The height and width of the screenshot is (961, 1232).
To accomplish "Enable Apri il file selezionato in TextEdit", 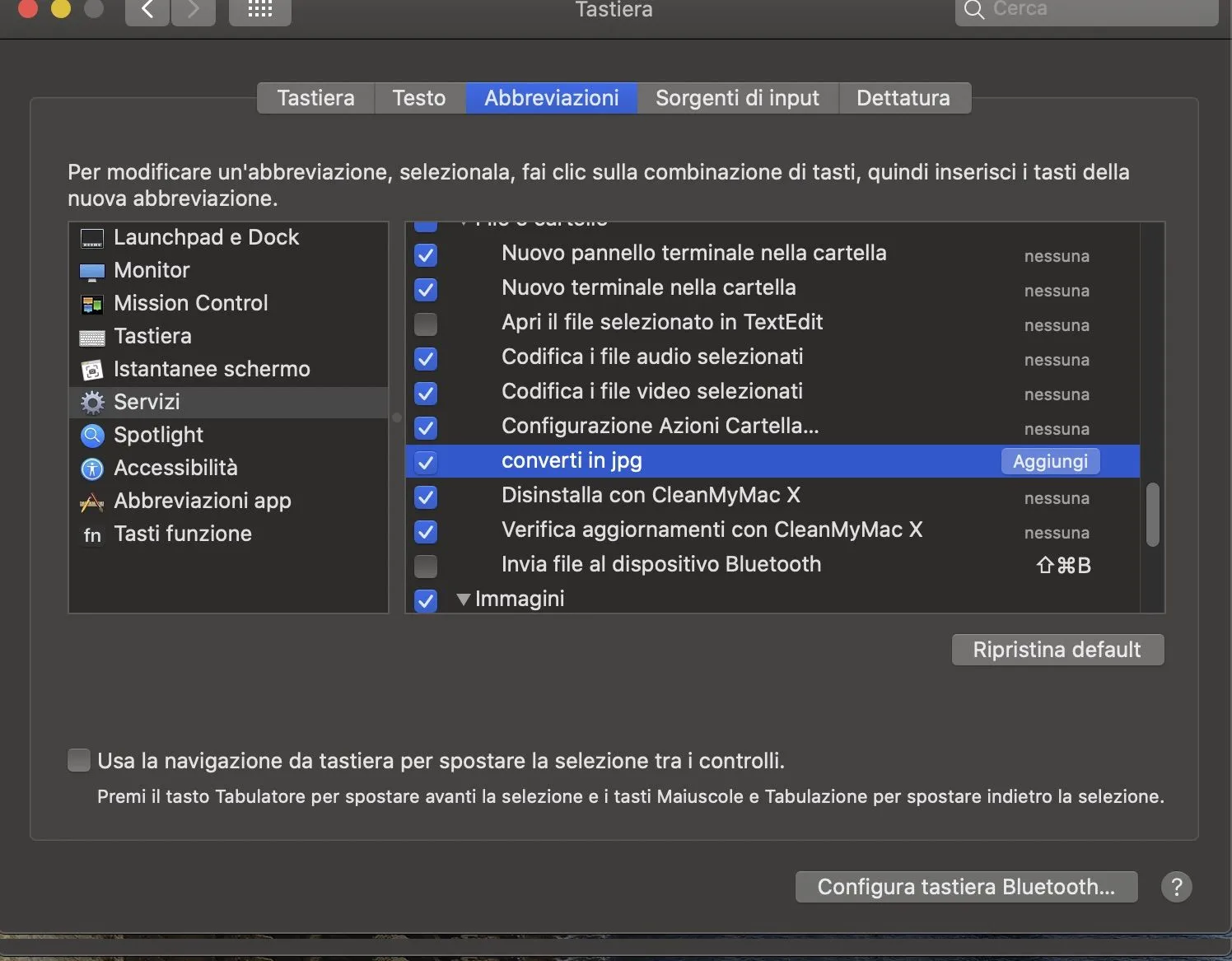I will click(x=426, y=324).
